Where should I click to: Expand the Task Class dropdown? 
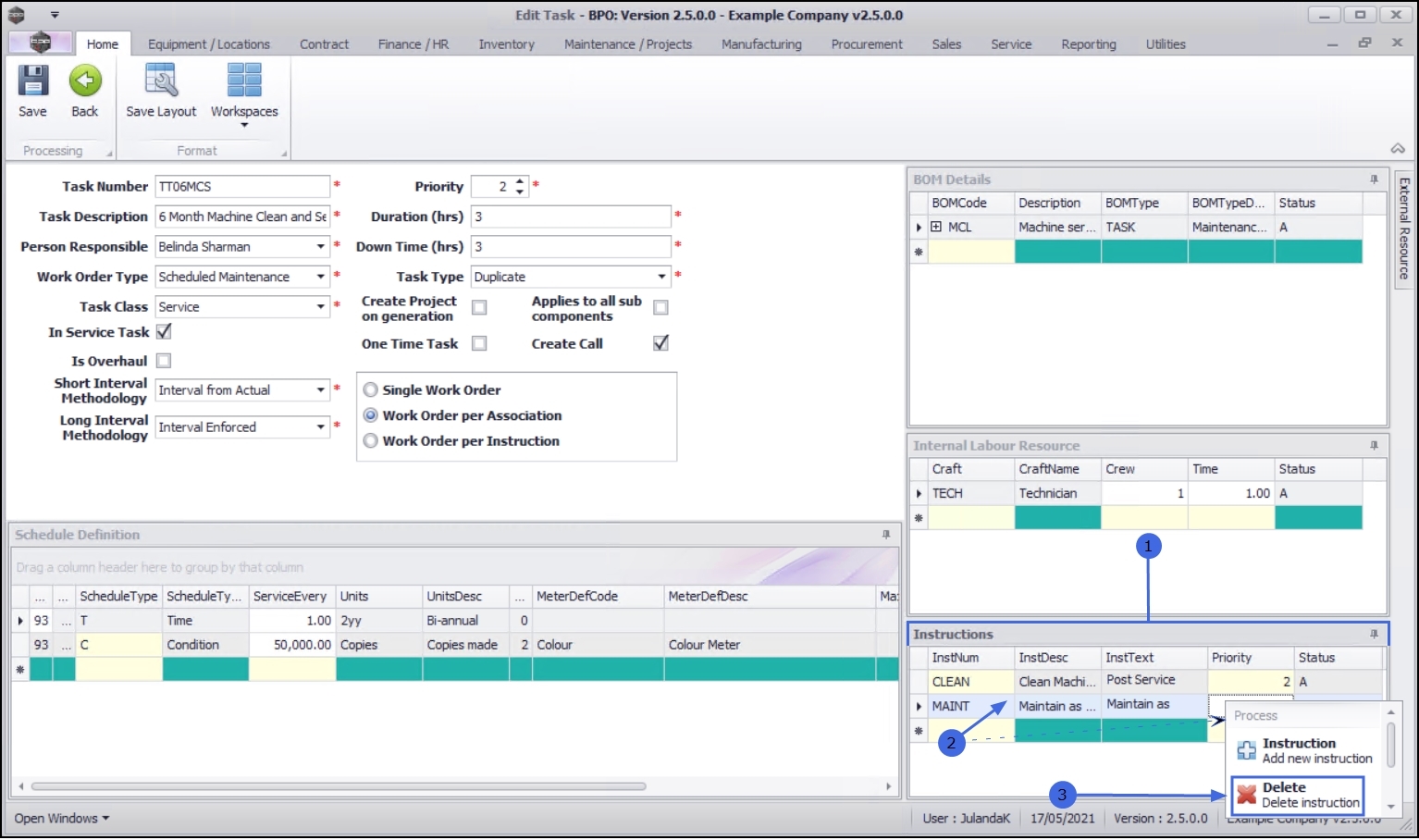321,307
